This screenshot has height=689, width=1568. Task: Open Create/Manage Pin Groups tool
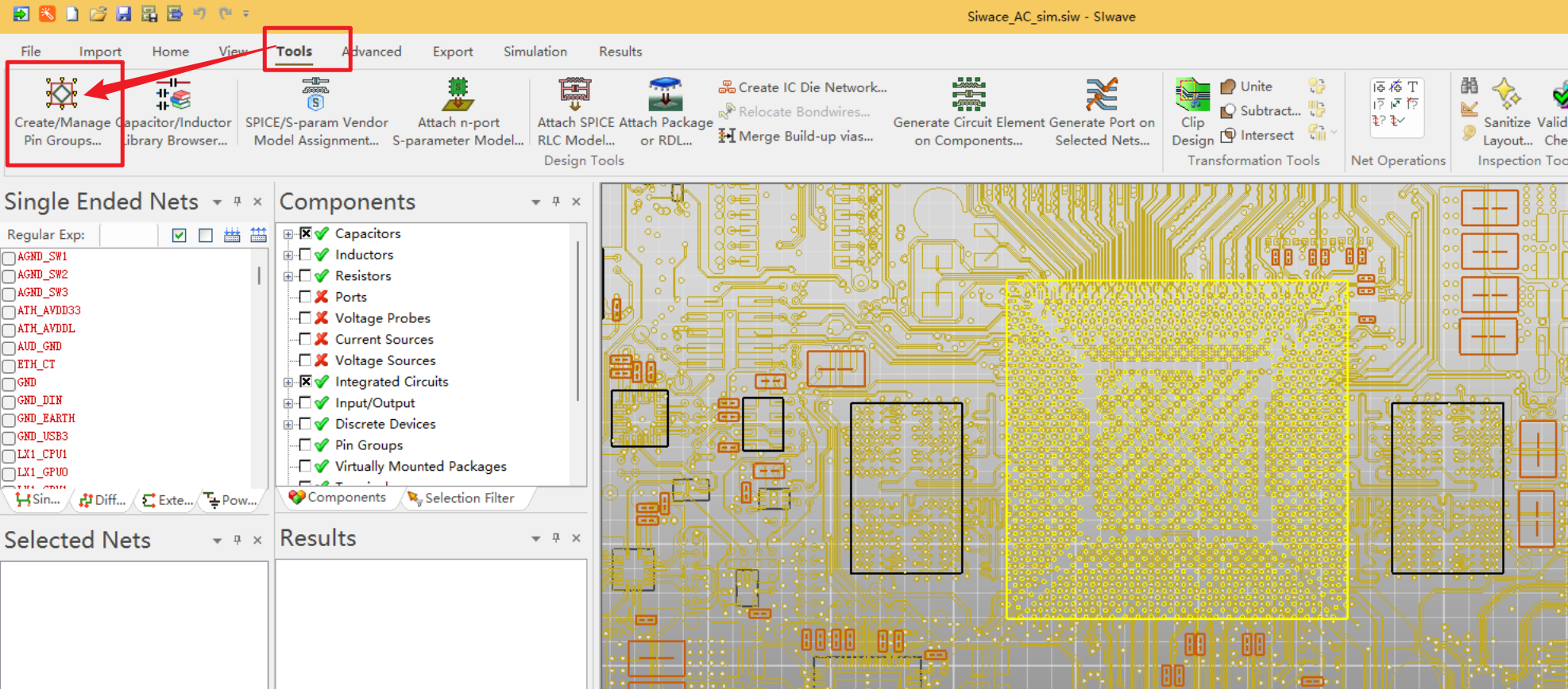(62, 113)
